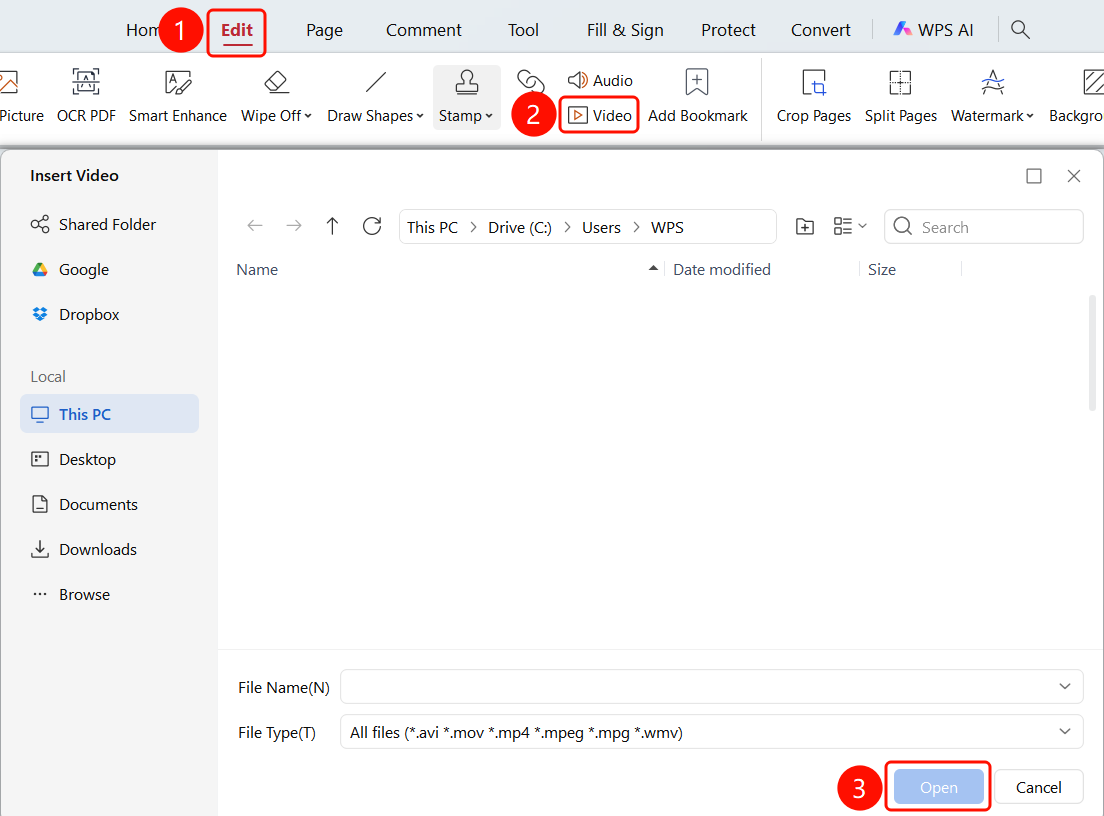Choose the Draw Shapes tool
This screenshot has height=816, width=1104.
(x=375, y=96)
